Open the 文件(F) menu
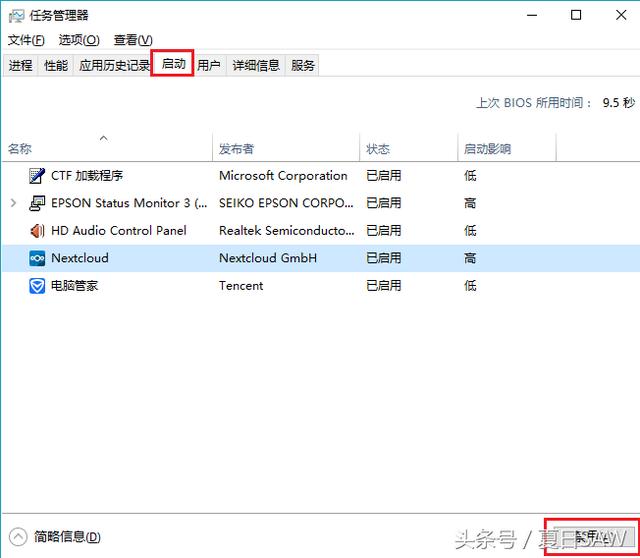640x558 pixels. point(26,40)
